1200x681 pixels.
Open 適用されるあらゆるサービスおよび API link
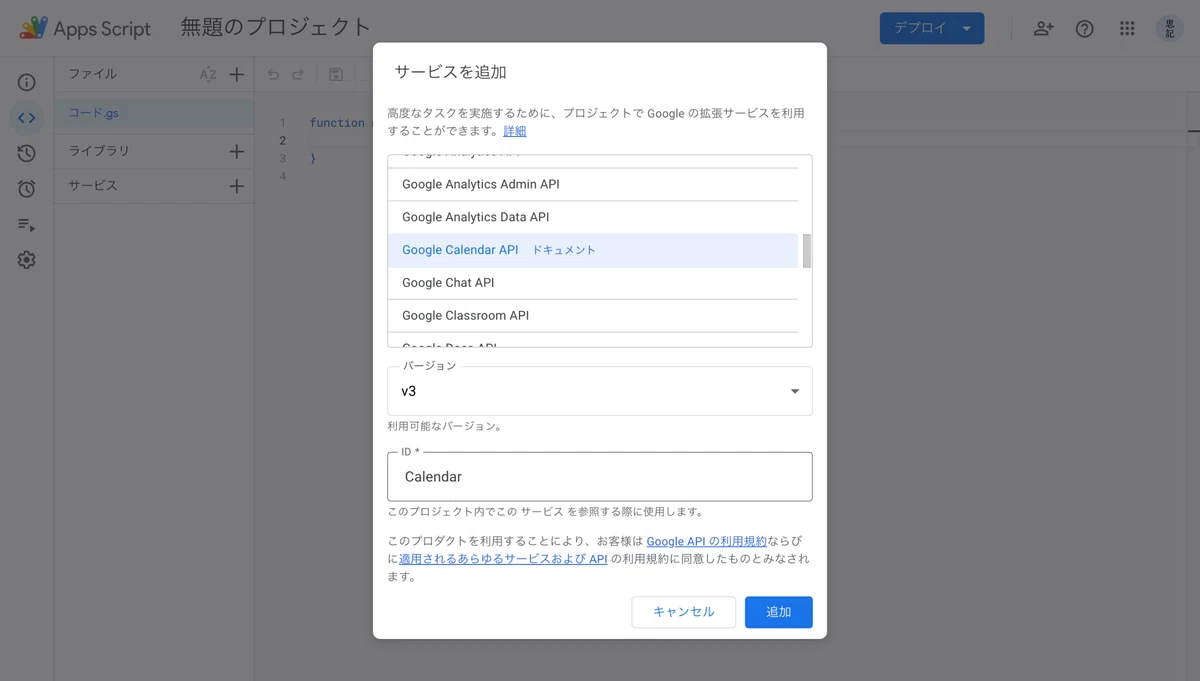(x=503, y=559)
